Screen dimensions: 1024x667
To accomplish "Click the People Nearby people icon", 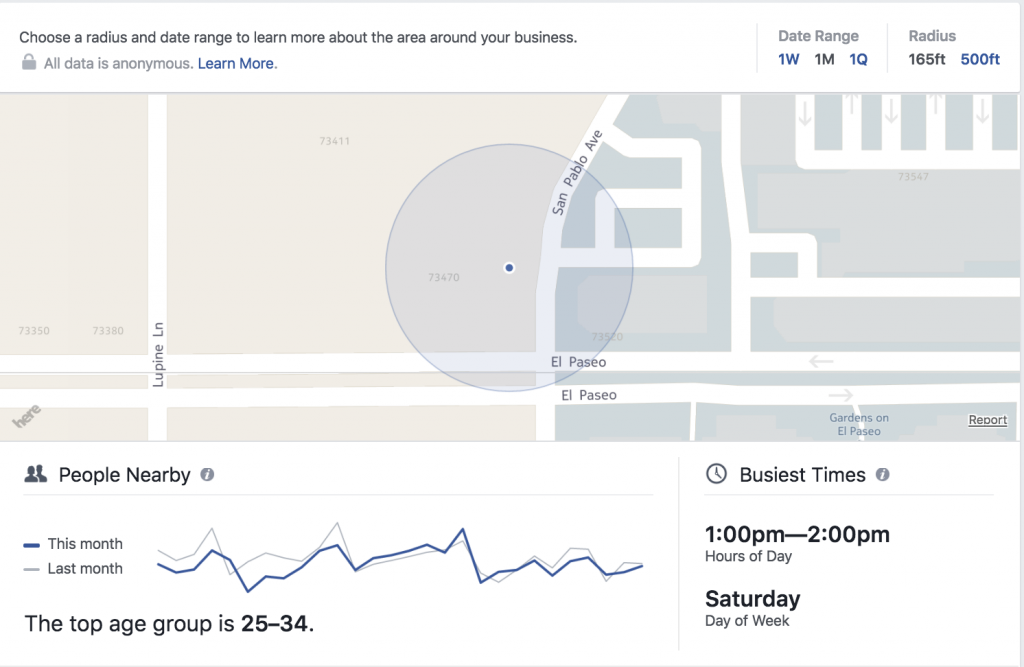I will click(36, 475).
